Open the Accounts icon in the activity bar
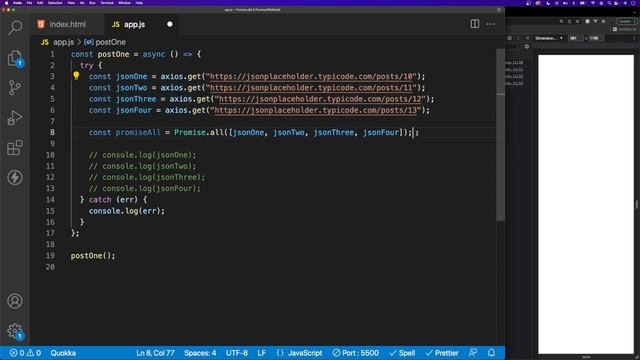 (15, 301)
